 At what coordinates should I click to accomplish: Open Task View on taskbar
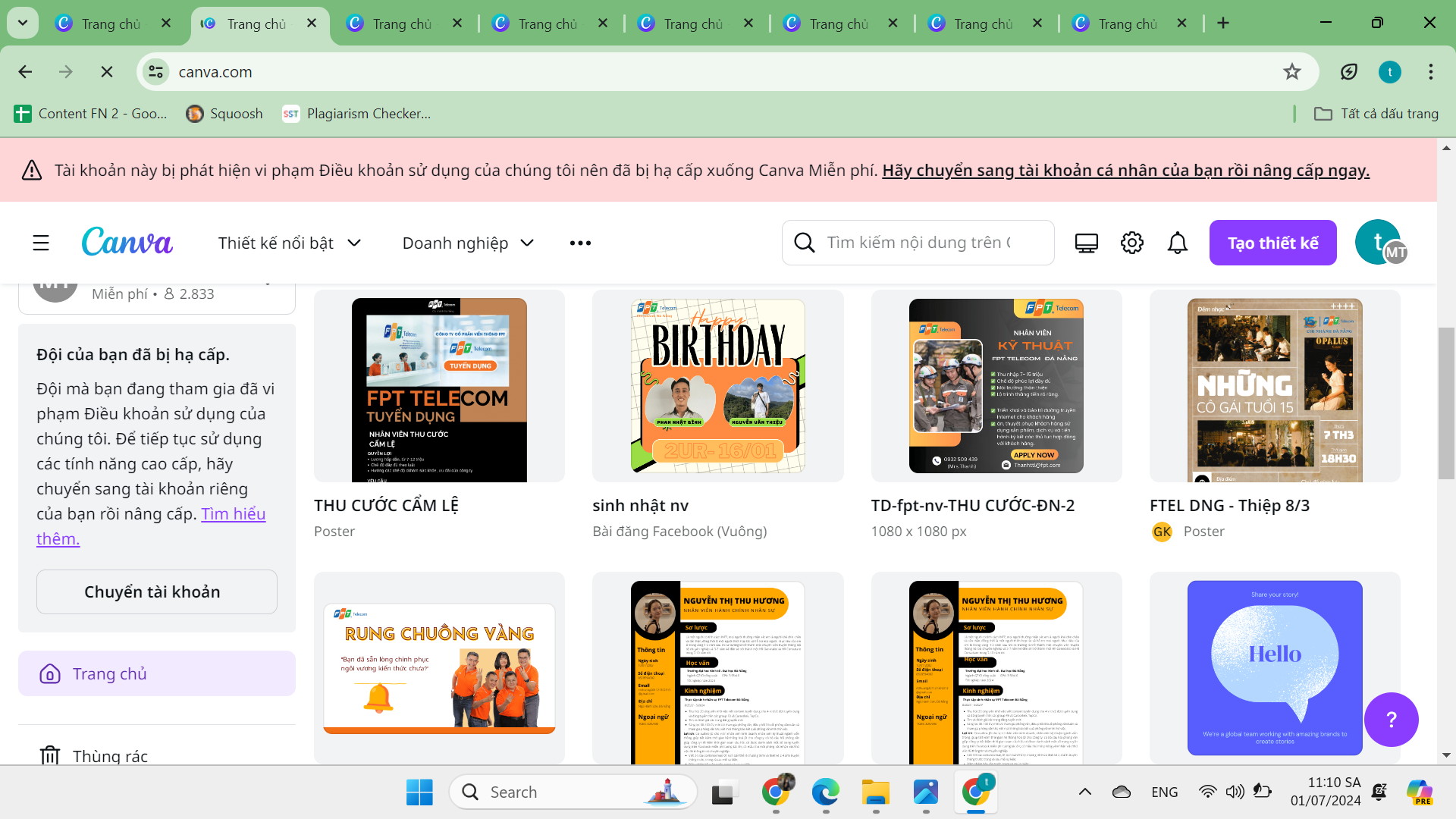tap(726, 792)
